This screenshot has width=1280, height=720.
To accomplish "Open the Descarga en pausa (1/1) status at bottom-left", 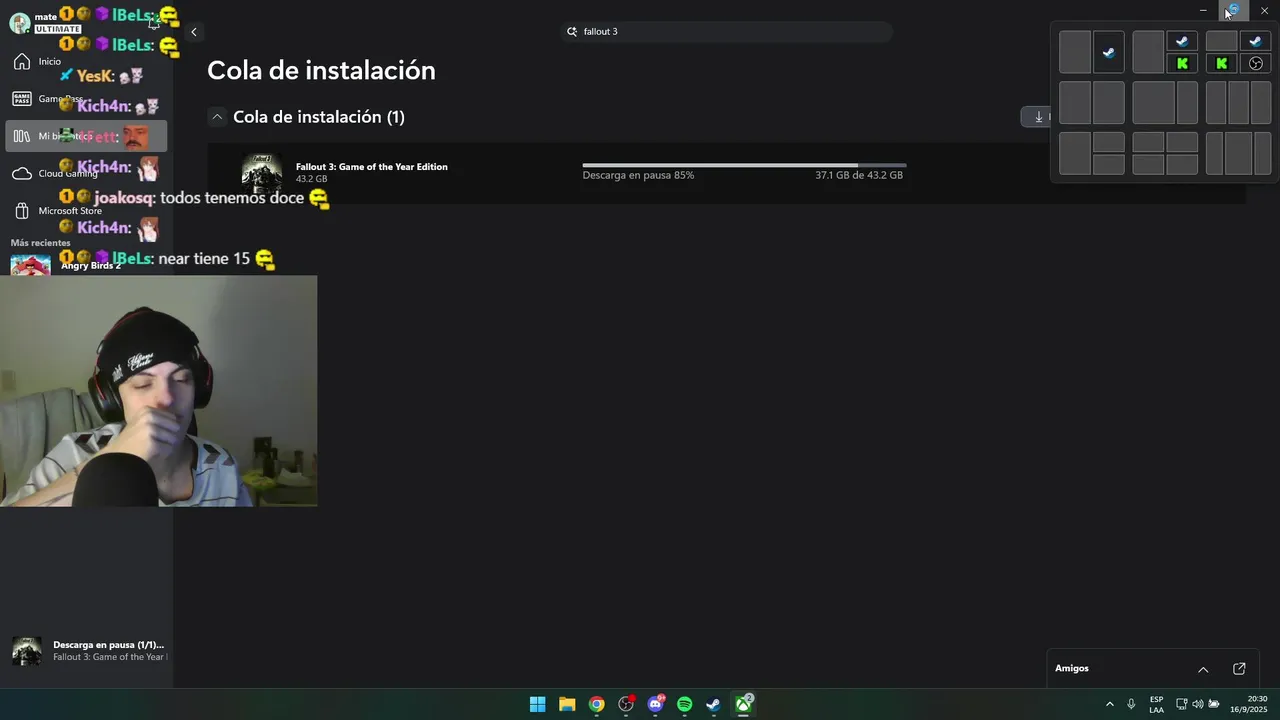I will coord(88,651).
